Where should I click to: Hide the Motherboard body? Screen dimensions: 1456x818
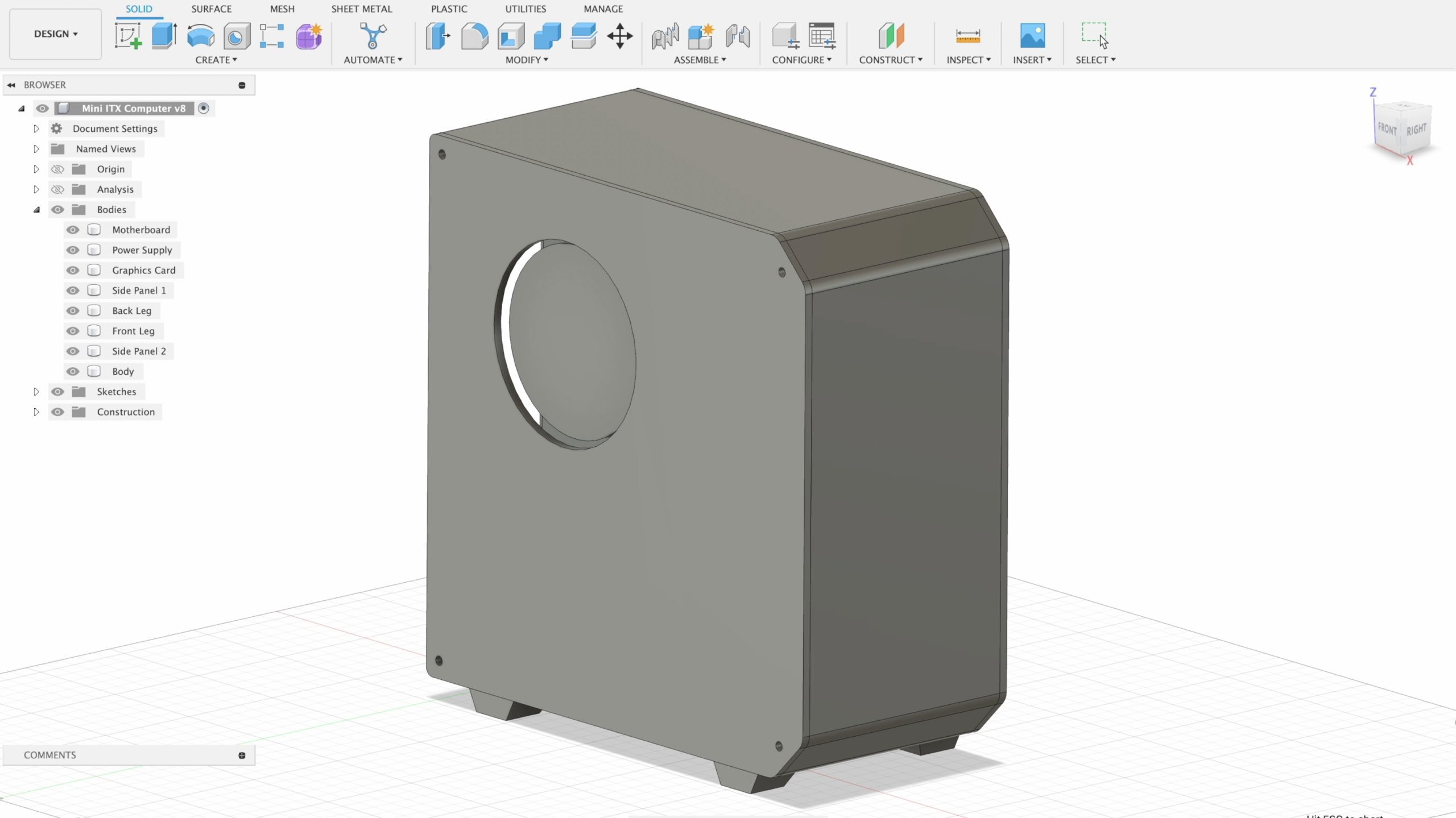(73, 230)
